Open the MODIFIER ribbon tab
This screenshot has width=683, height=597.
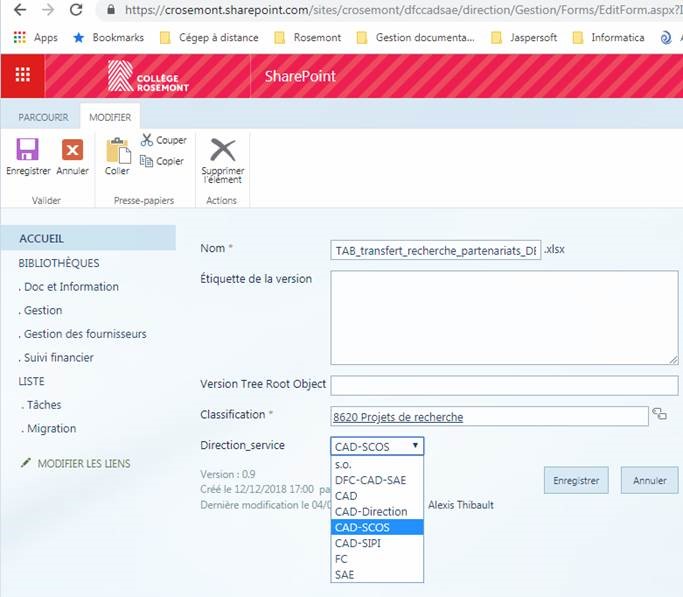[x=110, y=117]
